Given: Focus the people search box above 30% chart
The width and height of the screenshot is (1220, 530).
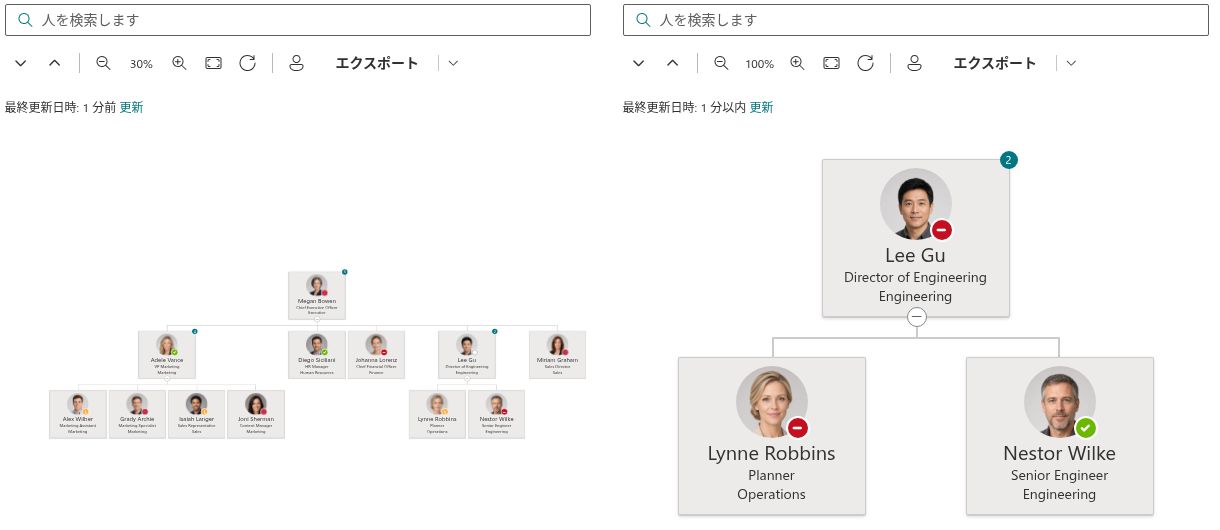Looking at the screenshot, I should click(x=298, y=20).
